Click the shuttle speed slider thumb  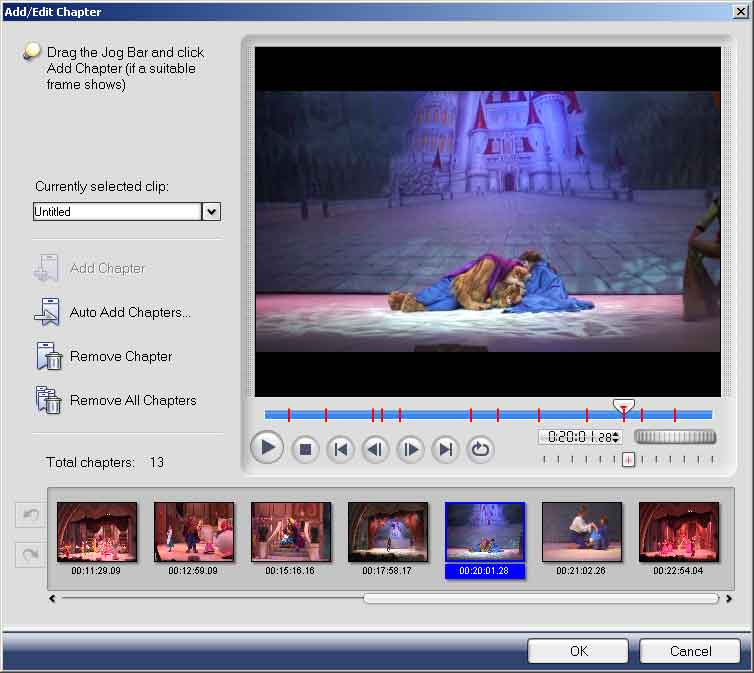pos(628,460)
